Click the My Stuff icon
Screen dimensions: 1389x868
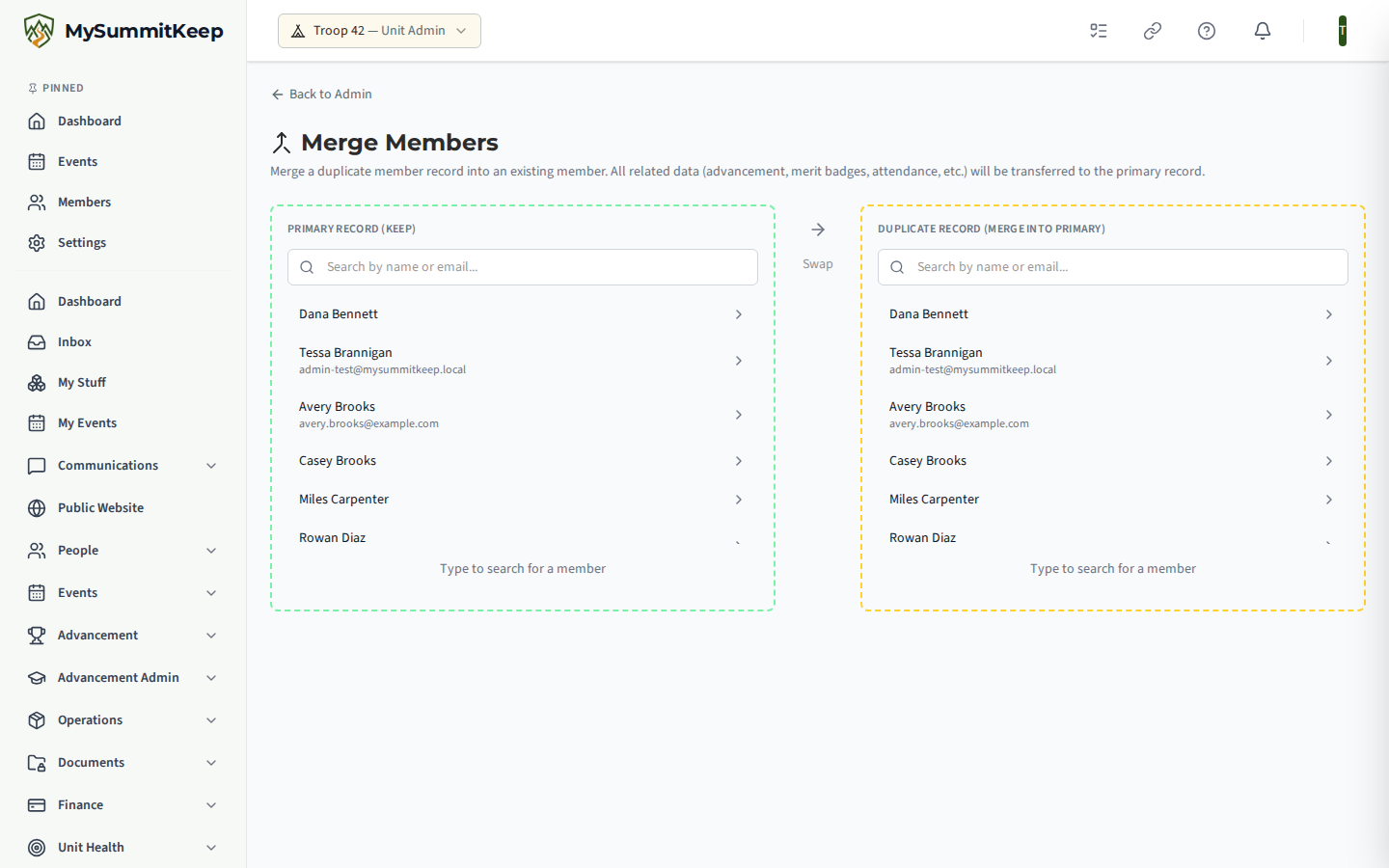click(x=37, y=383)
